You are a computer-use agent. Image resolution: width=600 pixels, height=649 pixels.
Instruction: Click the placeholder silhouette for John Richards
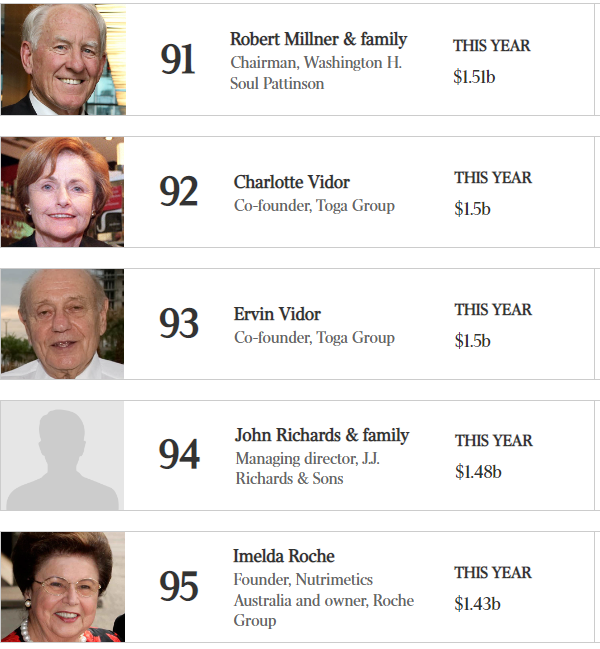pos(62,455)
